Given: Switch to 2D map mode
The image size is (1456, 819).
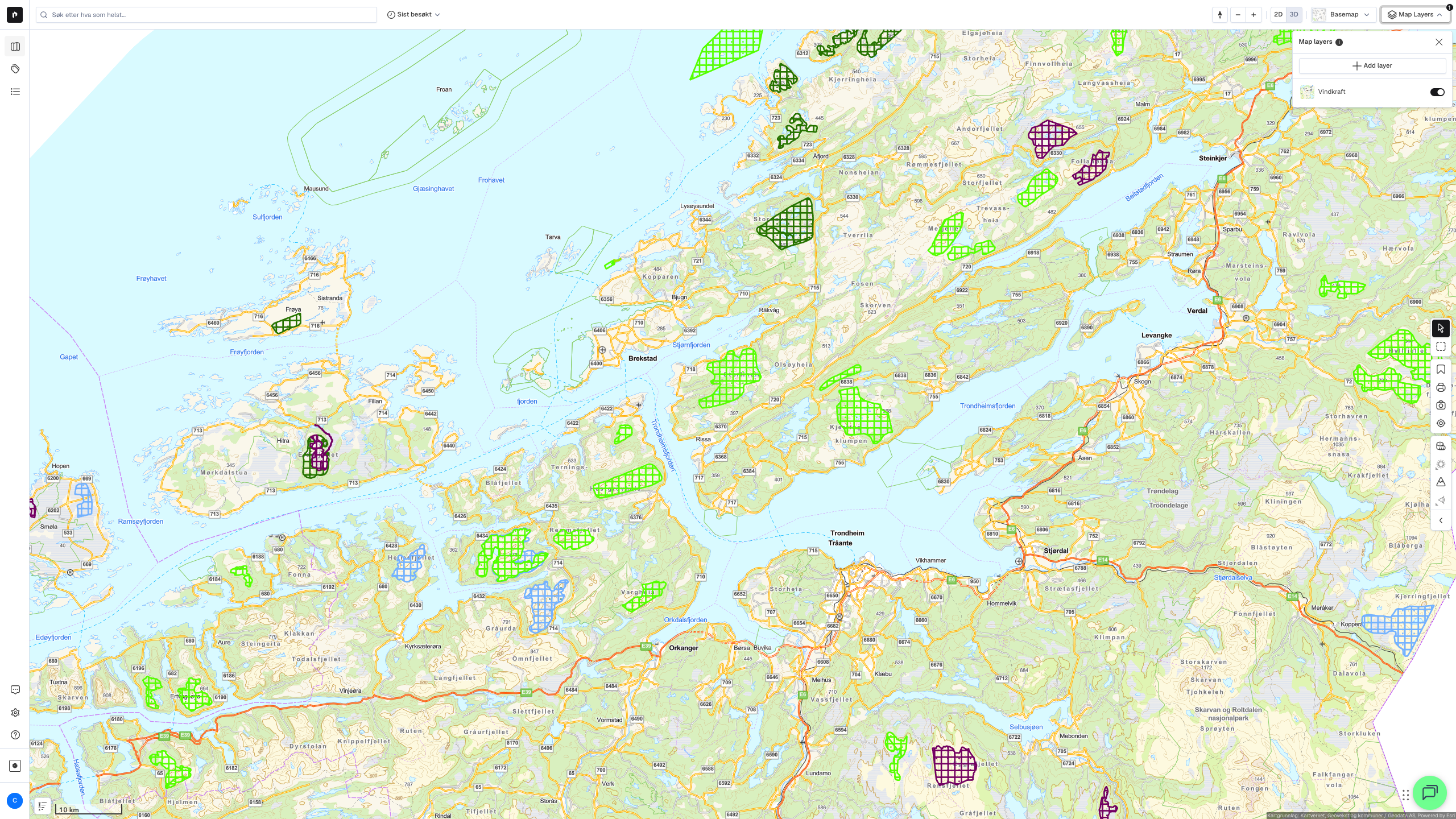Looking at the screenshot, I should 1278,15.
